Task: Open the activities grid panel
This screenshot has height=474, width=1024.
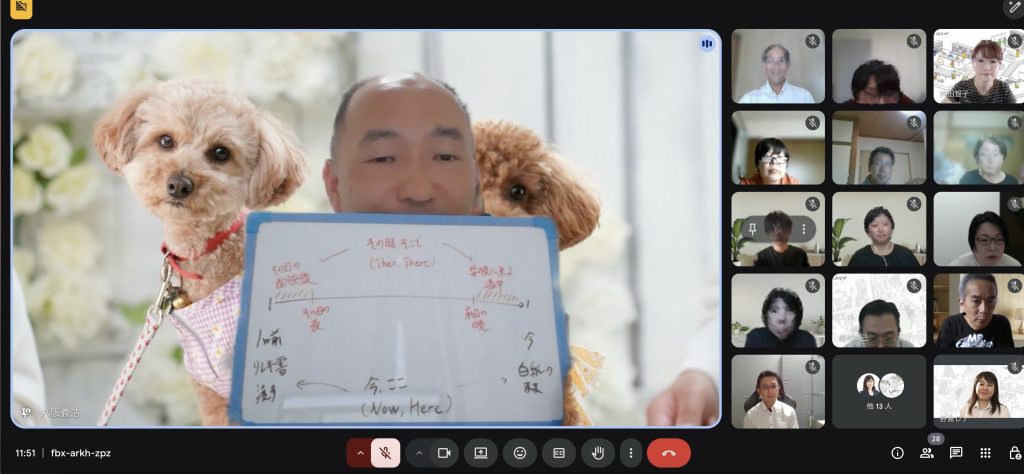Action: click(985, 453)
